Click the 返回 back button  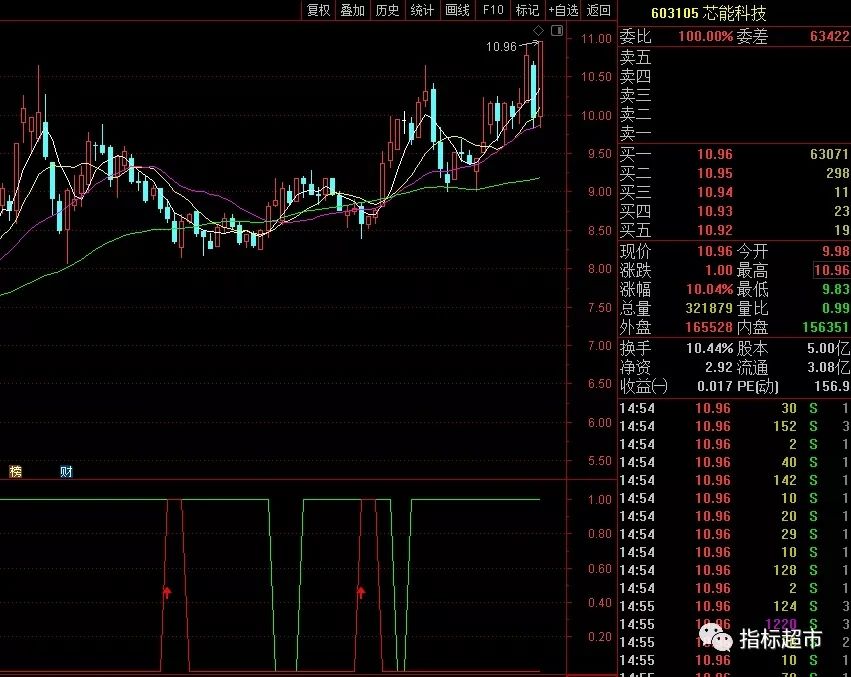[599, 10]
